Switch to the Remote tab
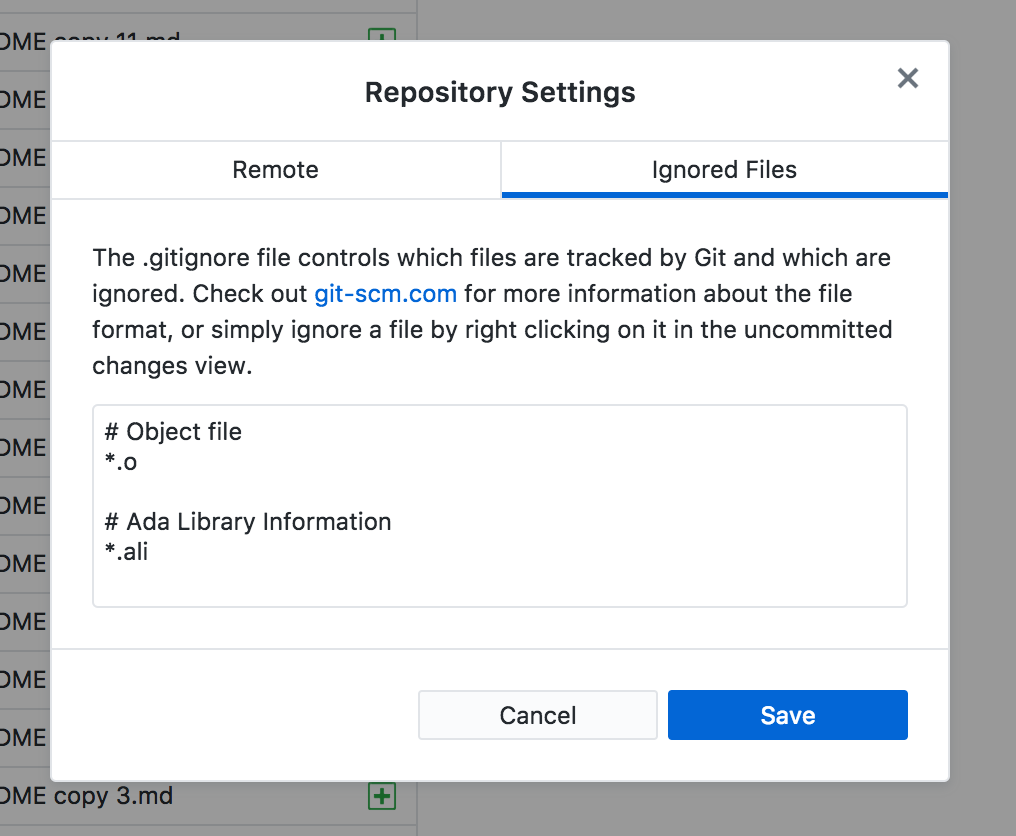 275,170
